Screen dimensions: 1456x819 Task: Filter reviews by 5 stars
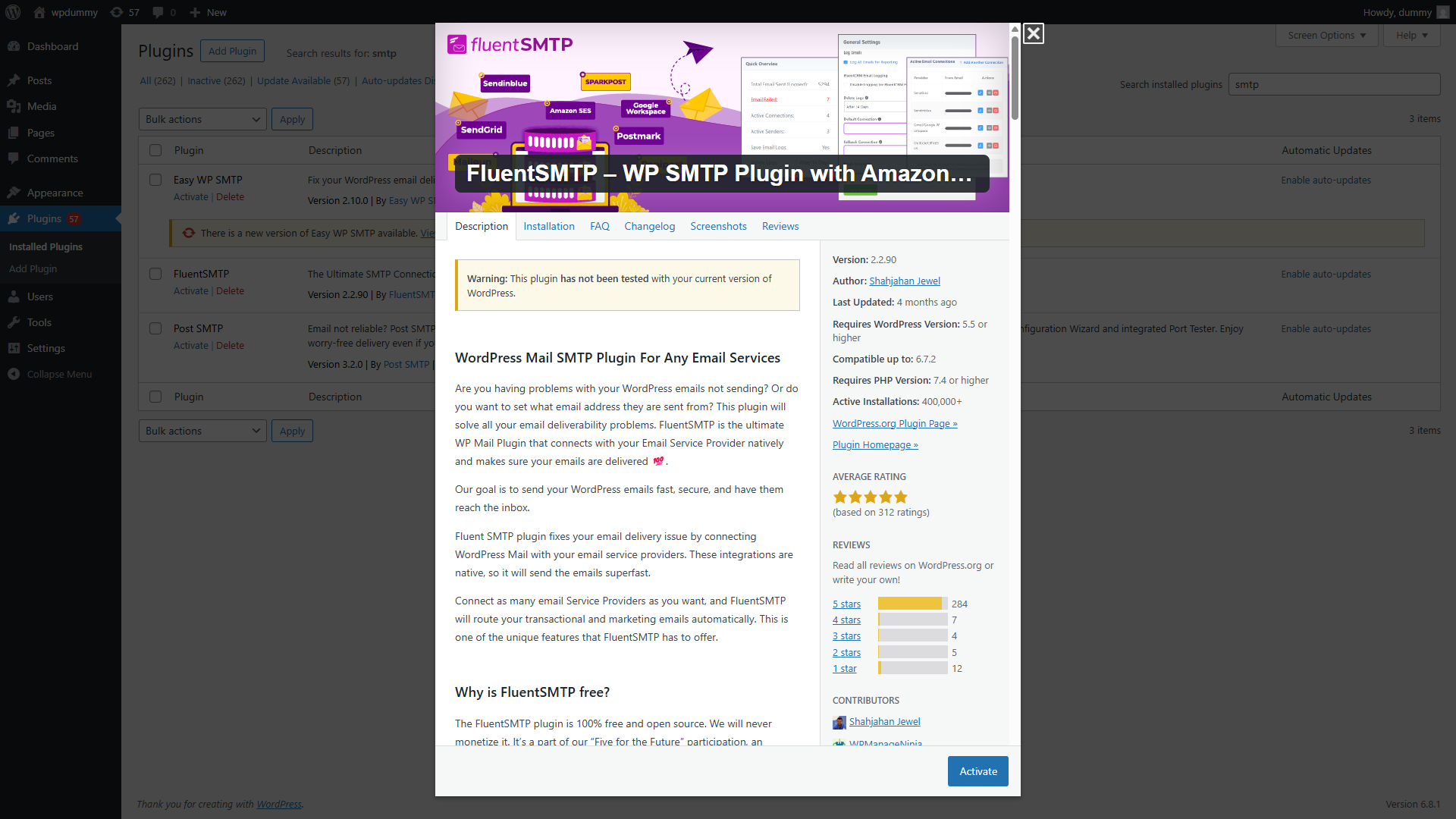846,604
